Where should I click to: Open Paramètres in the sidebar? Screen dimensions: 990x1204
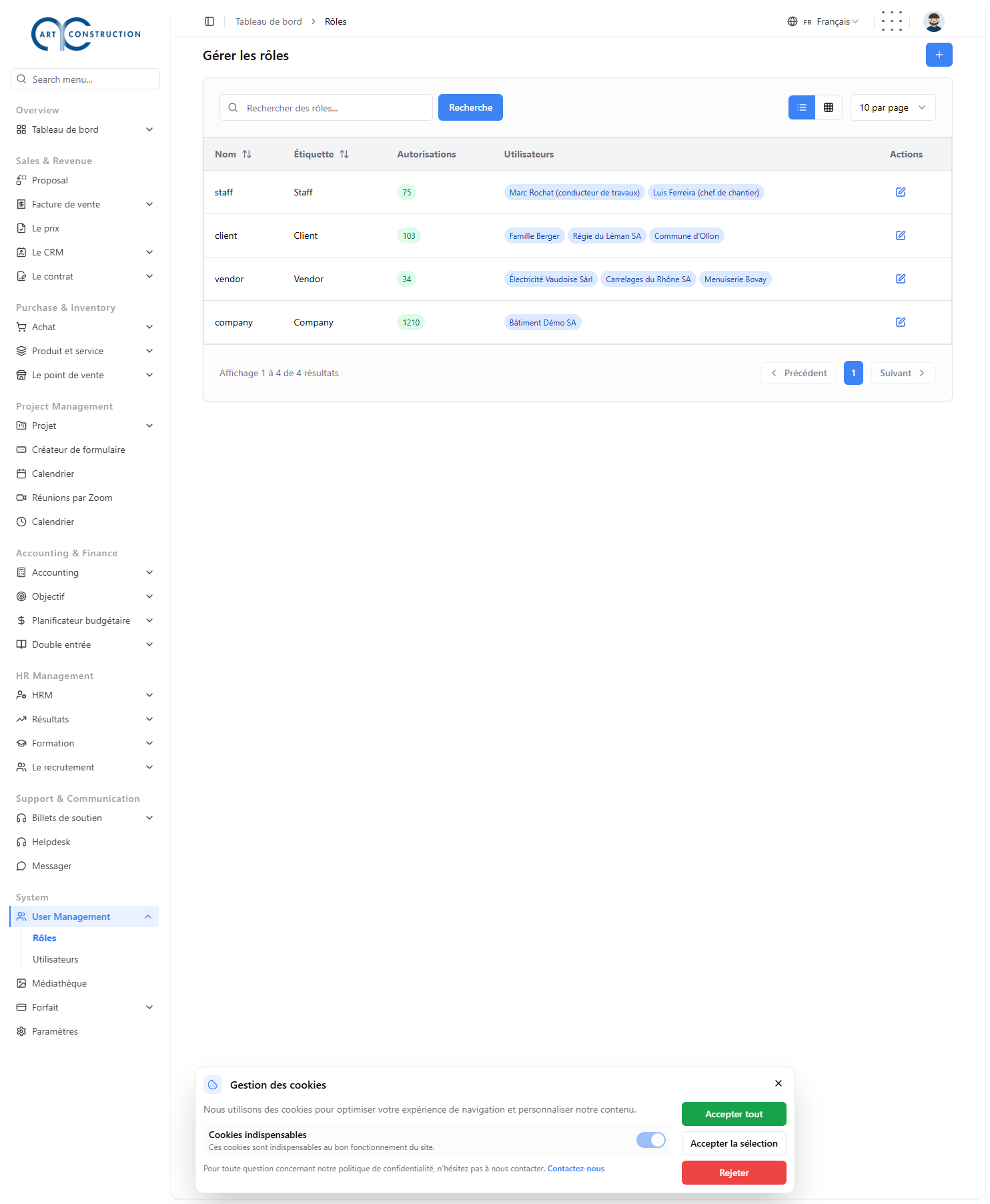coord(85,1031)
